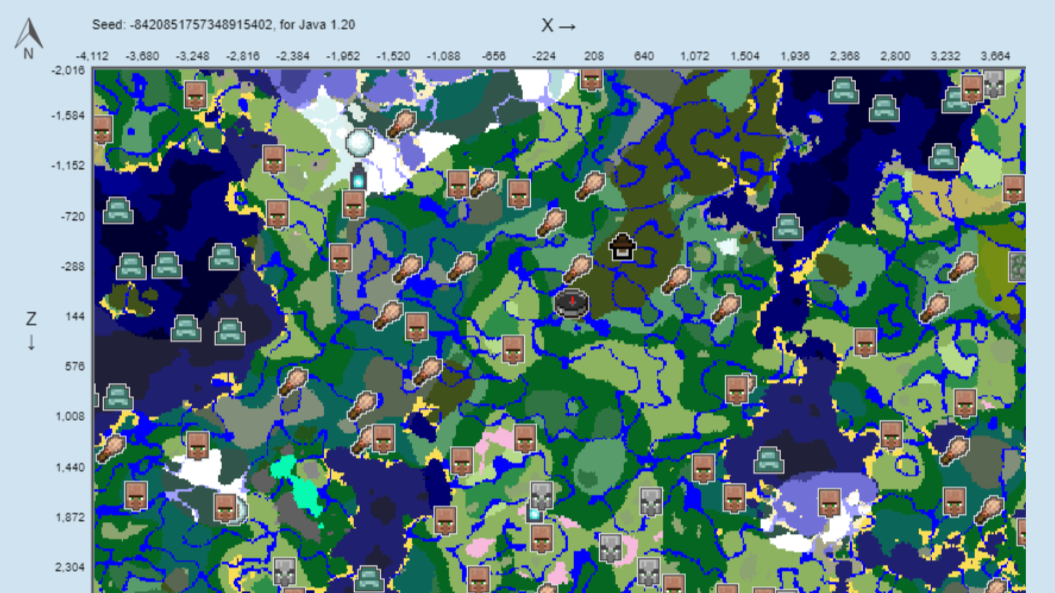
Task: Select the trail ruins brush icon east of spawn
Action: 679,278
